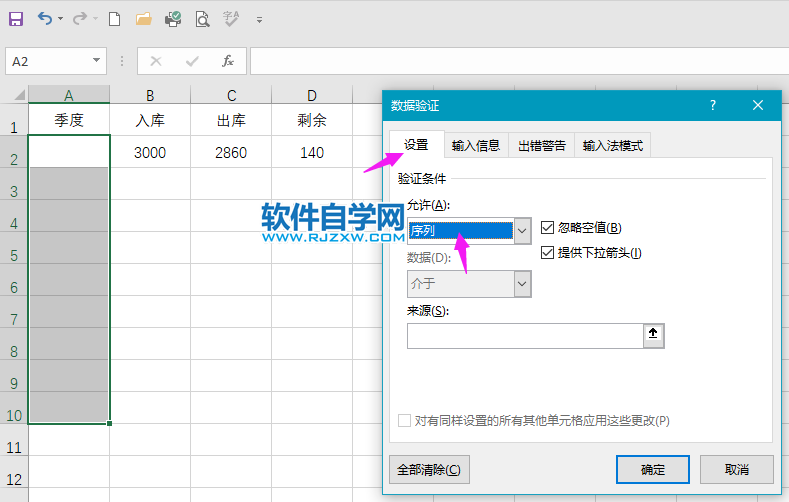Select column A header
The height and width of the screenshot is (502, 789).
(69, 95)
